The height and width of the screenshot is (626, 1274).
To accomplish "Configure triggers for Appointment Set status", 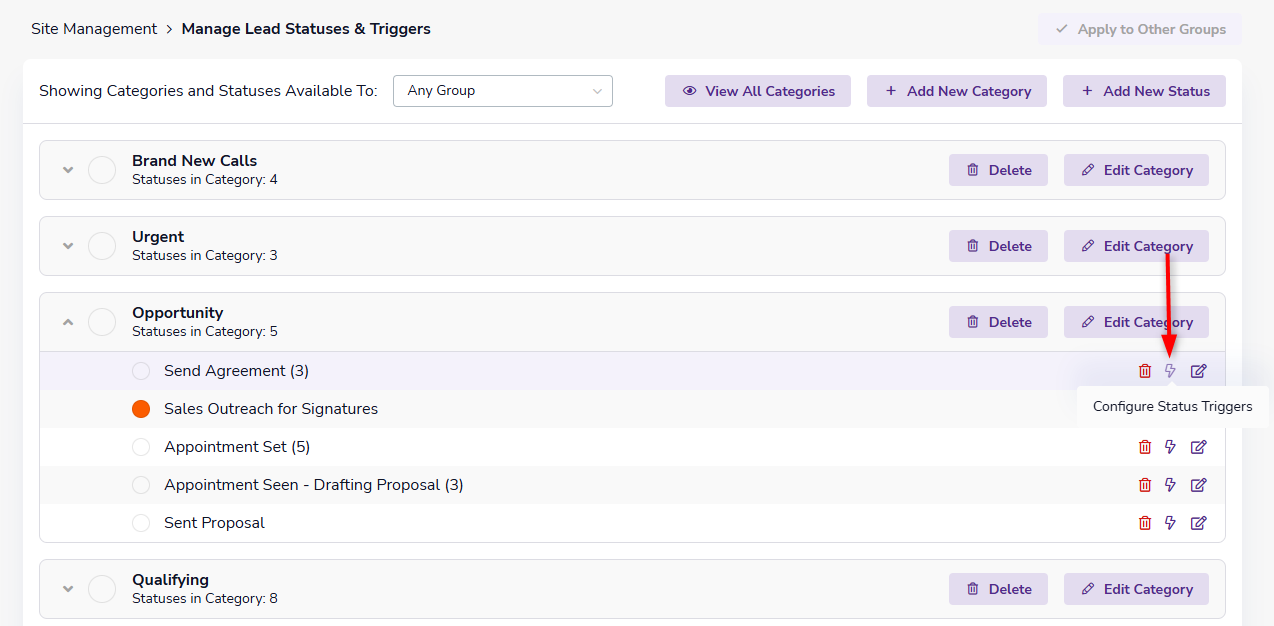I will [x=1171, y=447].
